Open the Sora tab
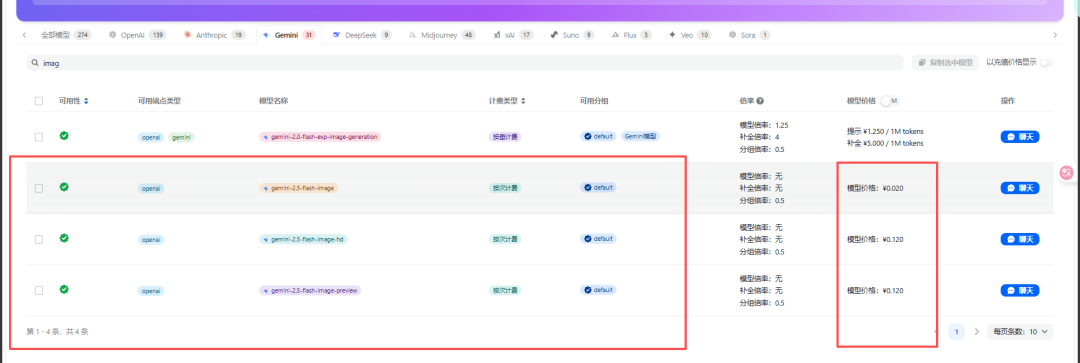The height and width of the screenshot is (363, 1080). 749,34
